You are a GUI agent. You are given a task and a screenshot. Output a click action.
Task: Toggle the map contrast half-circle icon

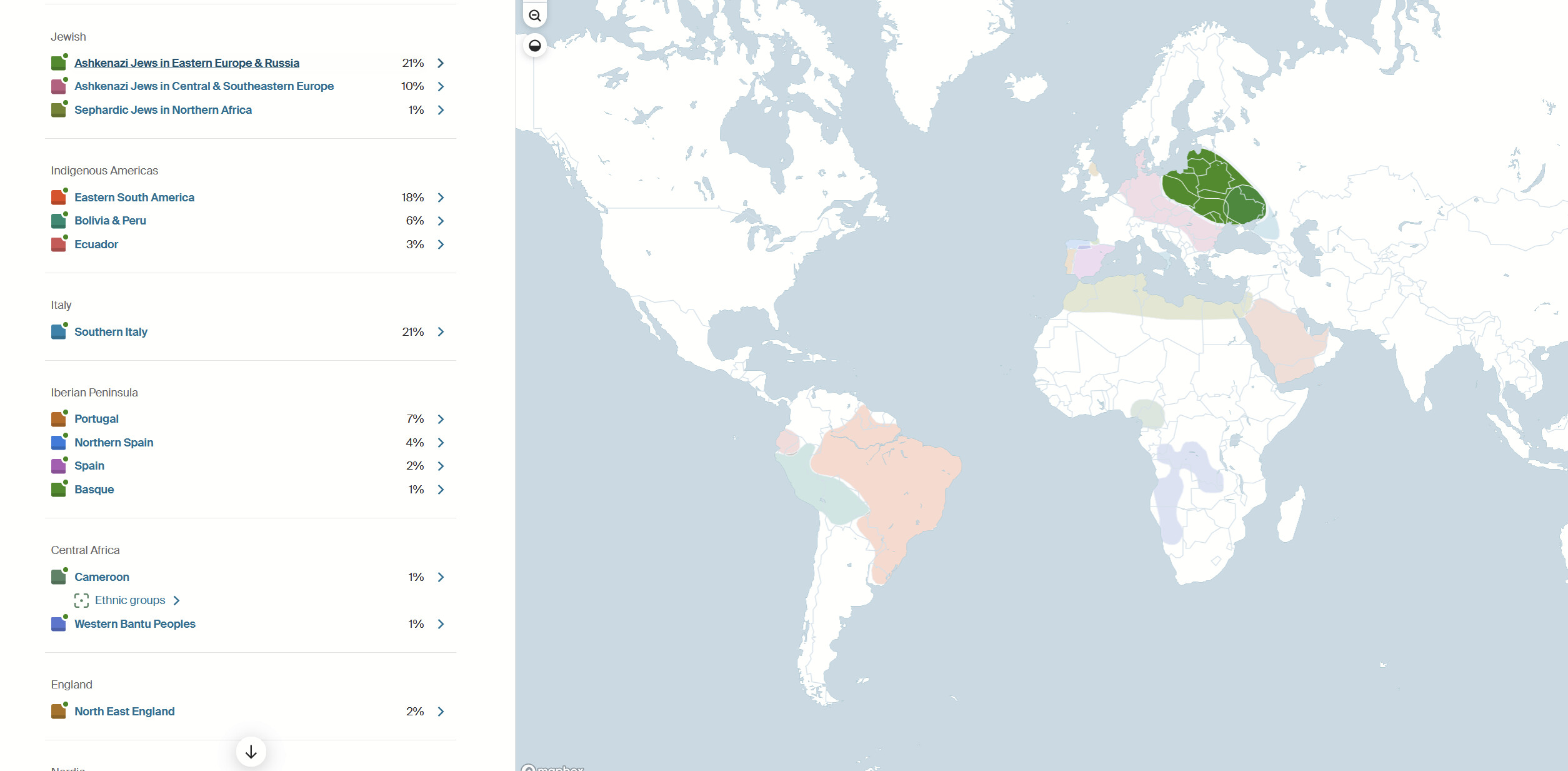(x=534, y=46)
